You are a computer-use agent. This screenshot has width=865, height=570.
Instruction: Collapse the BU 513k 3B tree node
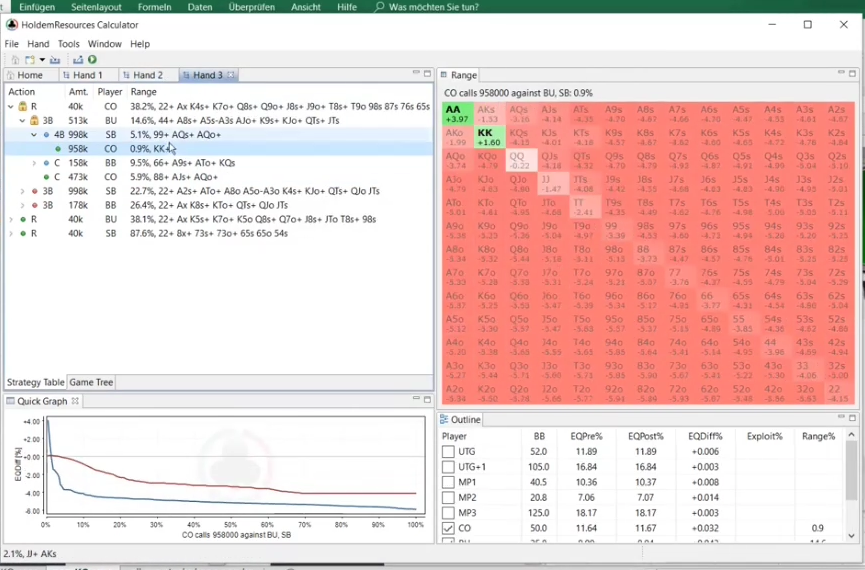point(23,120)
